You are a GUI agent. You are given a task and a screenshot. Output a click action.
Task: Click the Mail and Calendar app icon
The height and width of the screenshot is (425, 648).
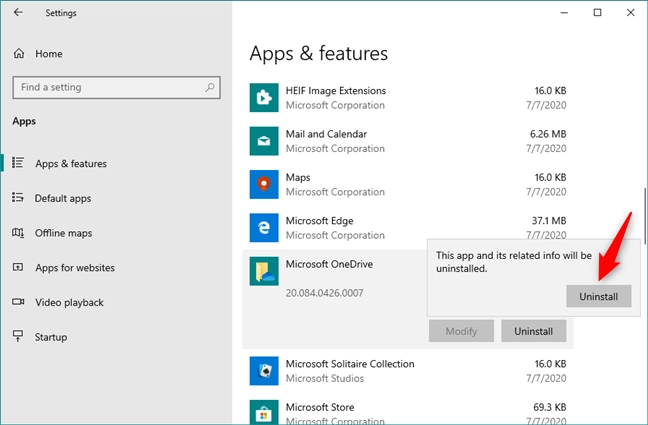[x=264, y=141]
